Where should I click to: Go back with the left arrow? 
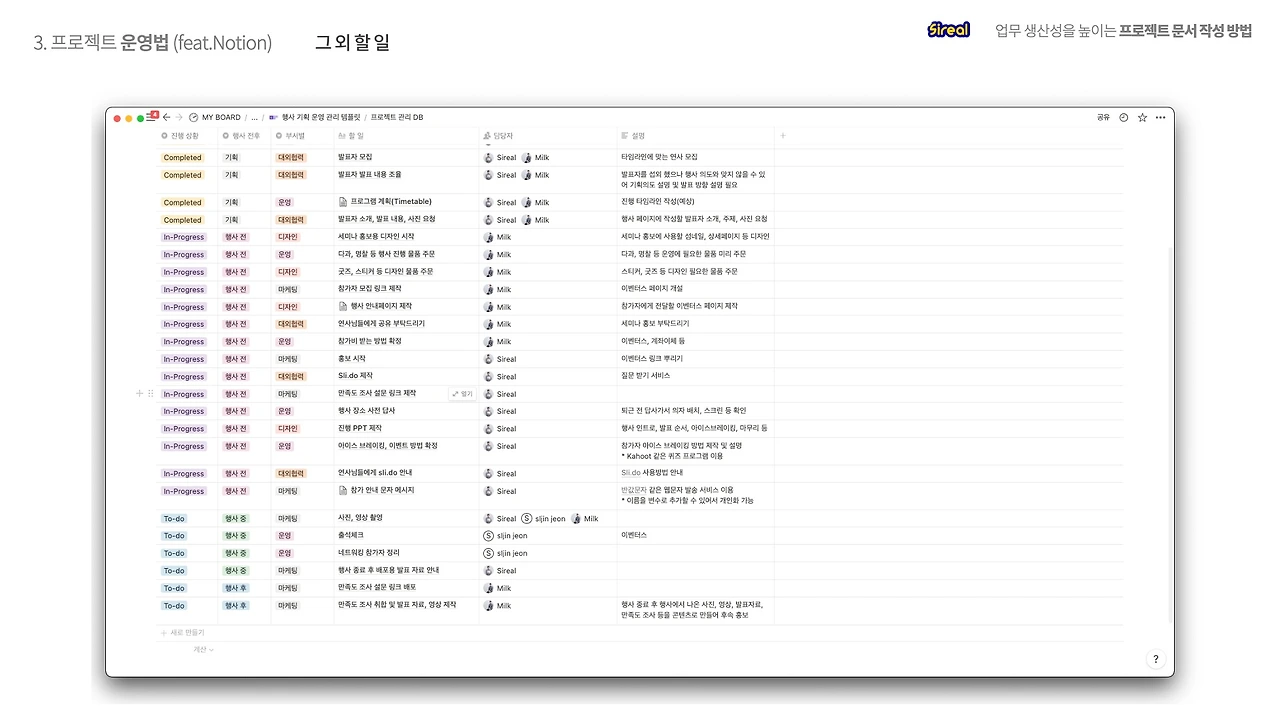point(167,117)
